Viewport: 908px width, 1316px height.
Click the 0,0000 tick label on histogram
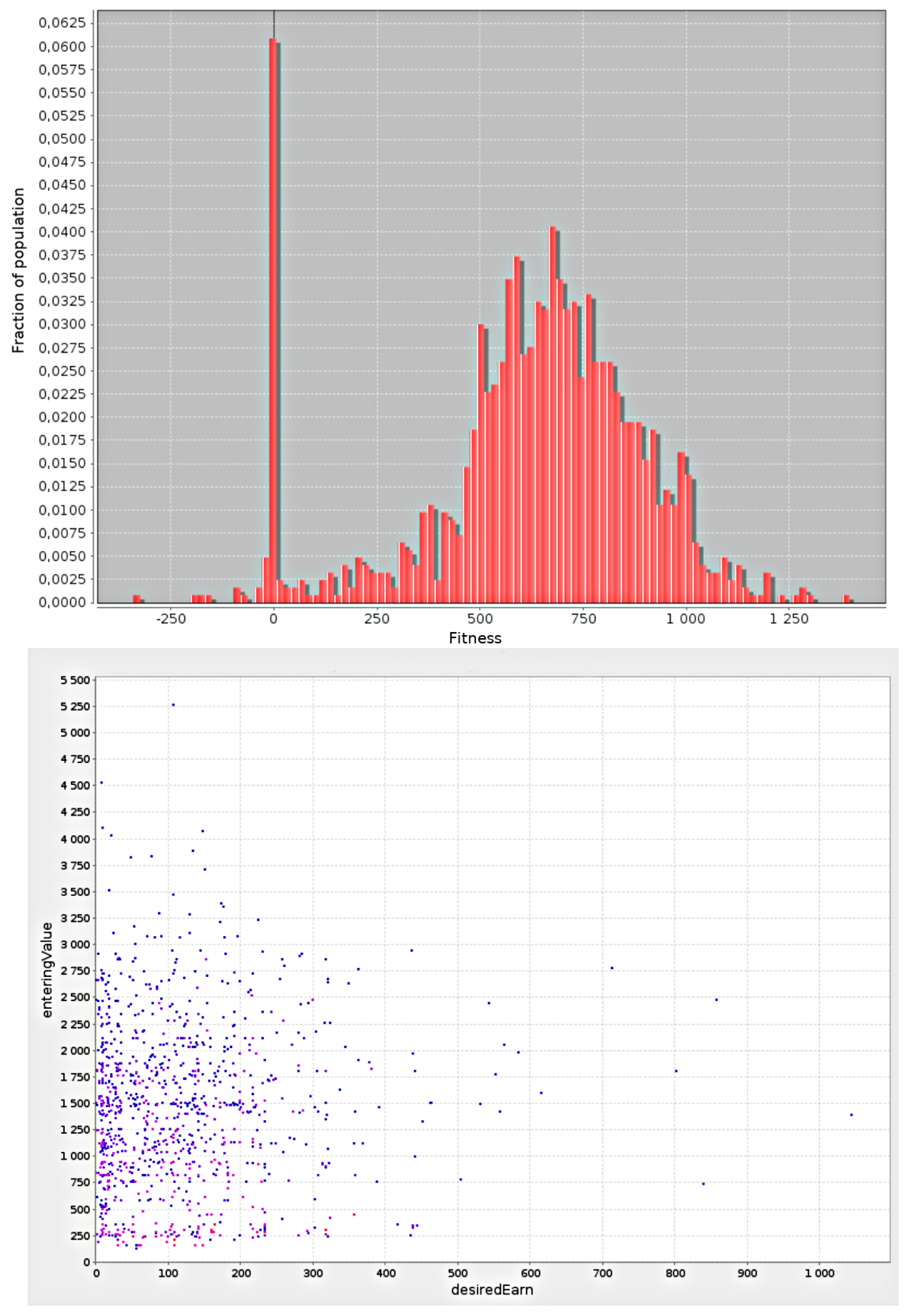pos(62,603)
